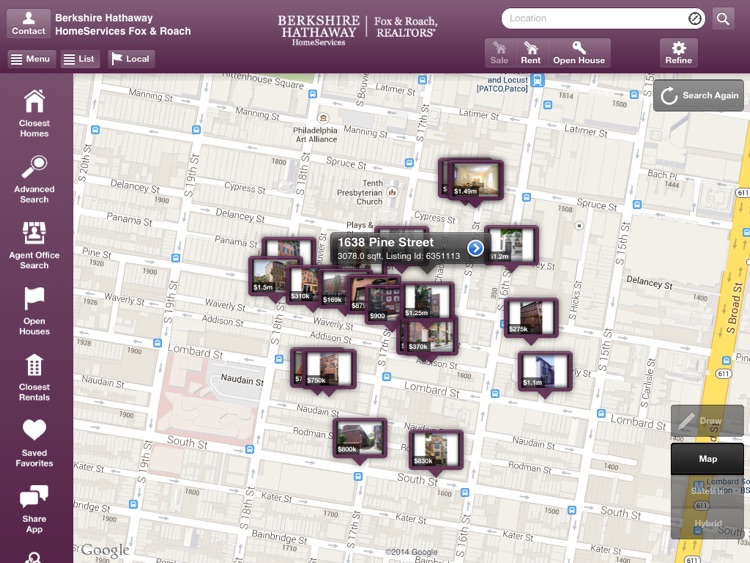Click the magnifier search button
The image size is (750, 563).
(723, 19)
